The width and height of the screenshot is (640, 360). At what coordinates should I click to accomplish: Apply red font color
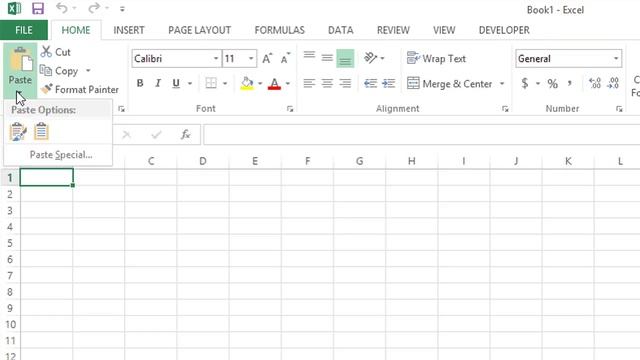coord(274,83)
